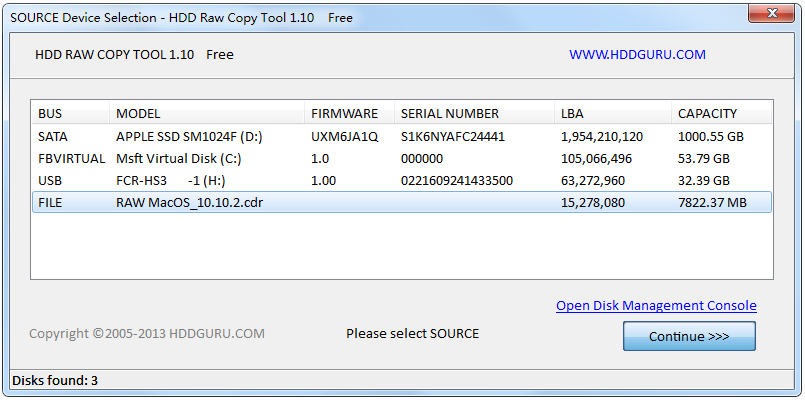Click the LBA column header
This screenshot has height=400, width=805.
click(x=612, y=113)
